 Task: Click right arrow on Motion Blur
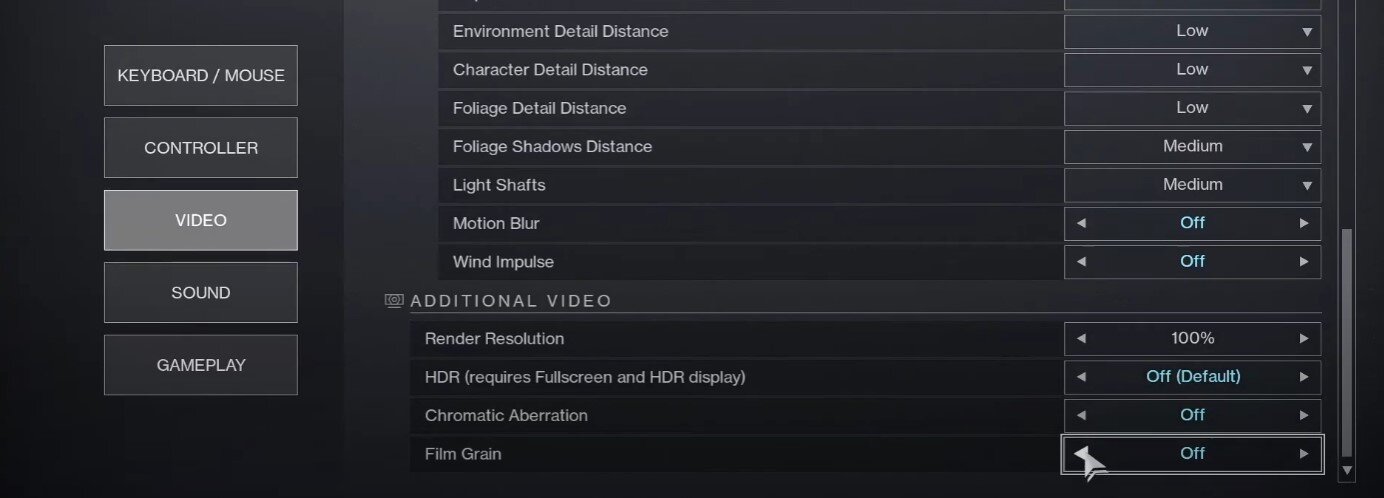pyautogui.click(x=1304, y=223)
